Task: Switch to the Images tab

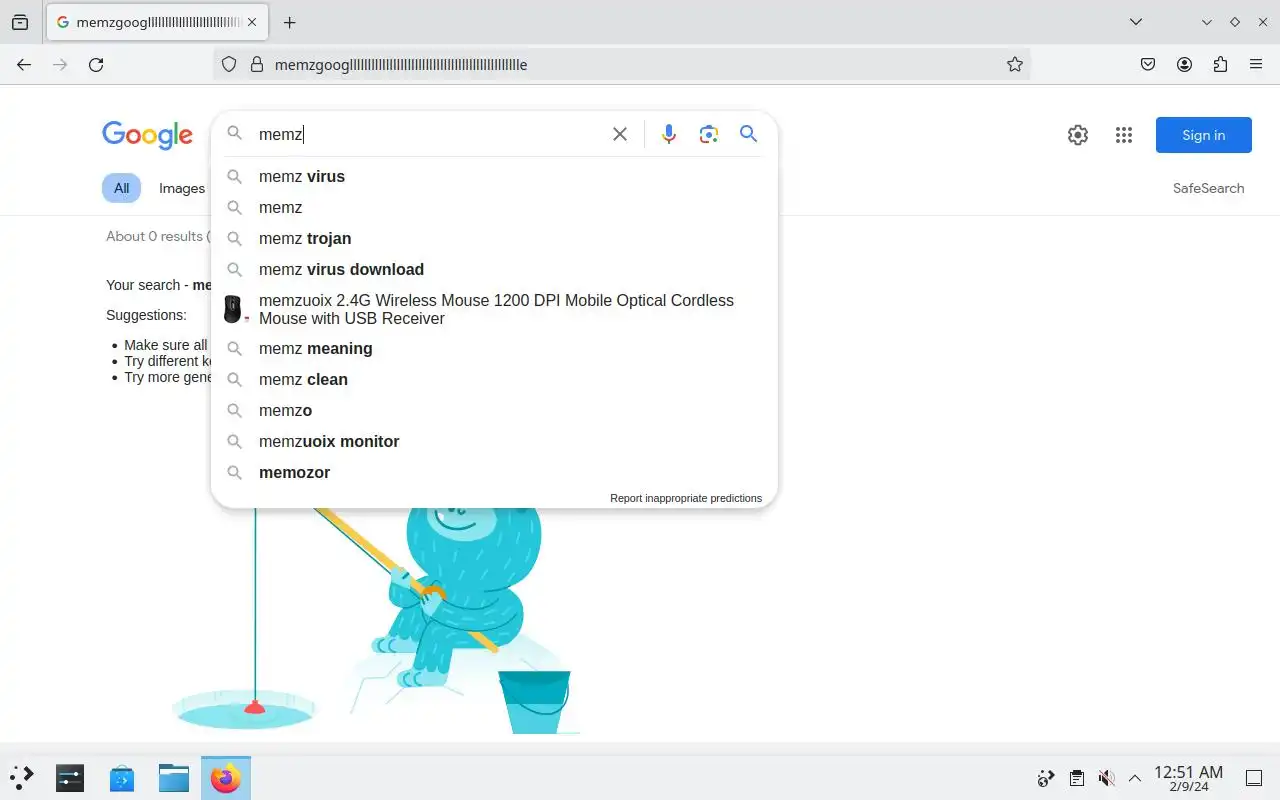Action: coord(181,188)
